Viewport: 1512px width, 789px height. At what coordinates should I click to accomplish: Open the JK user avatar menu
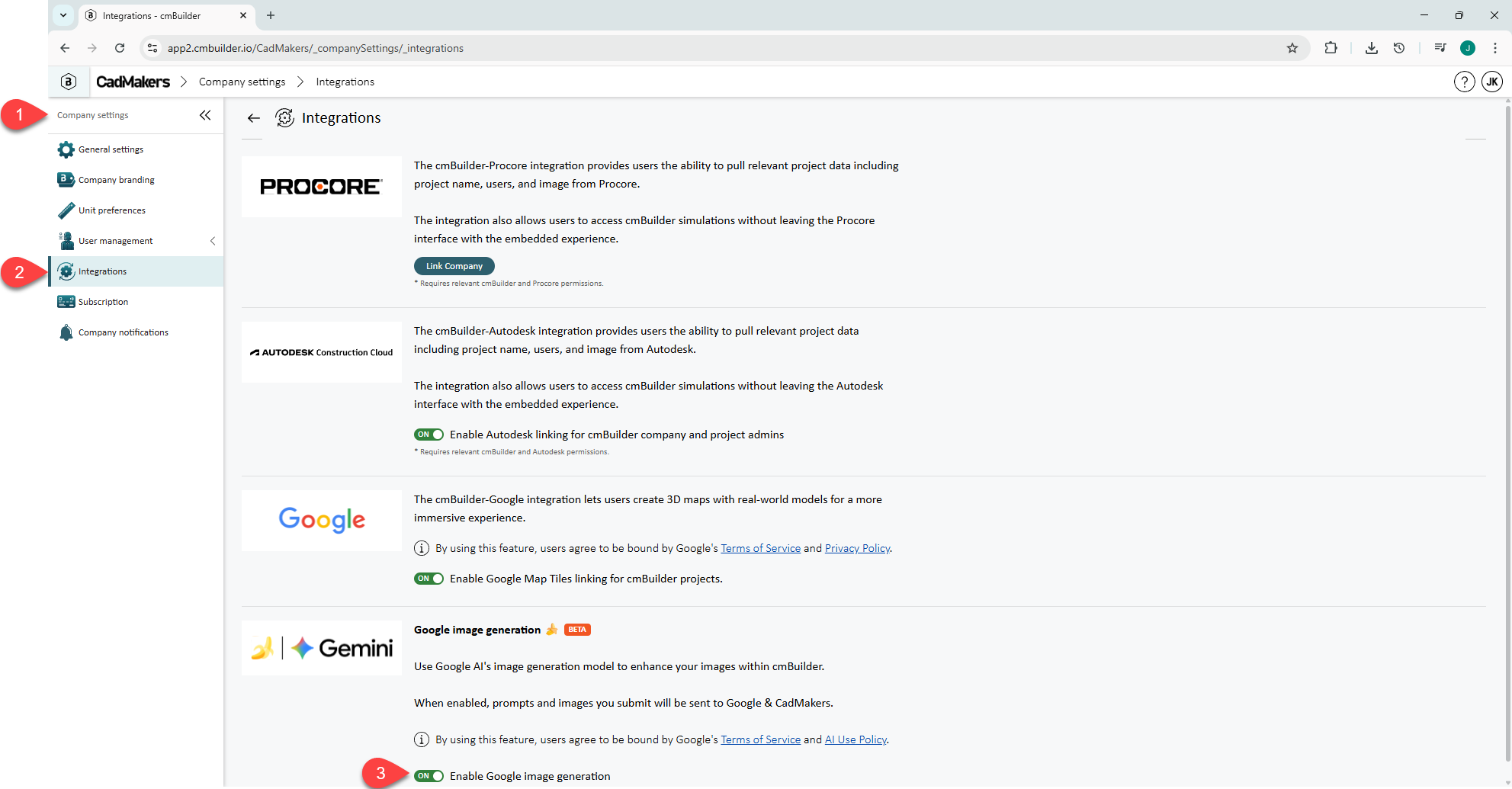(1492, 82)
